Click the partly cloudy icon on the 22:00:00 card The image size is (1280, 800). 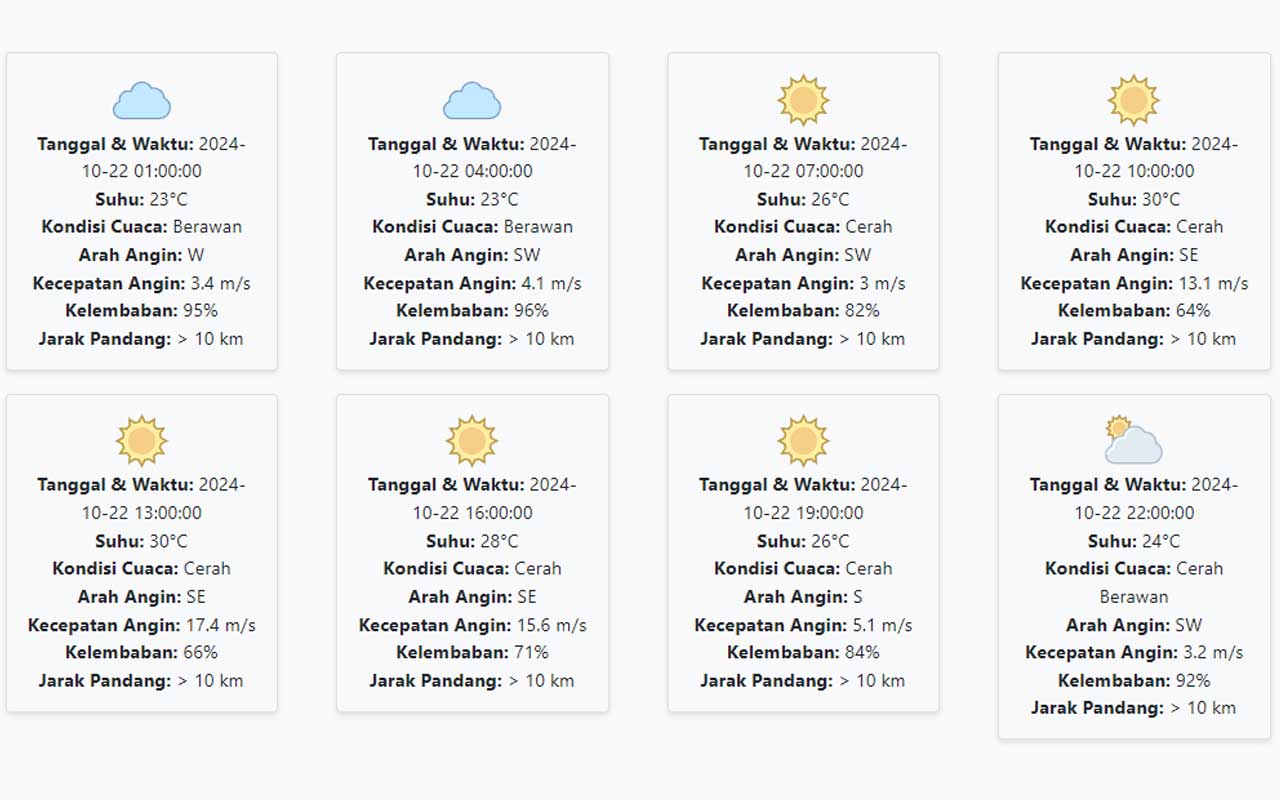point(1134,441)
